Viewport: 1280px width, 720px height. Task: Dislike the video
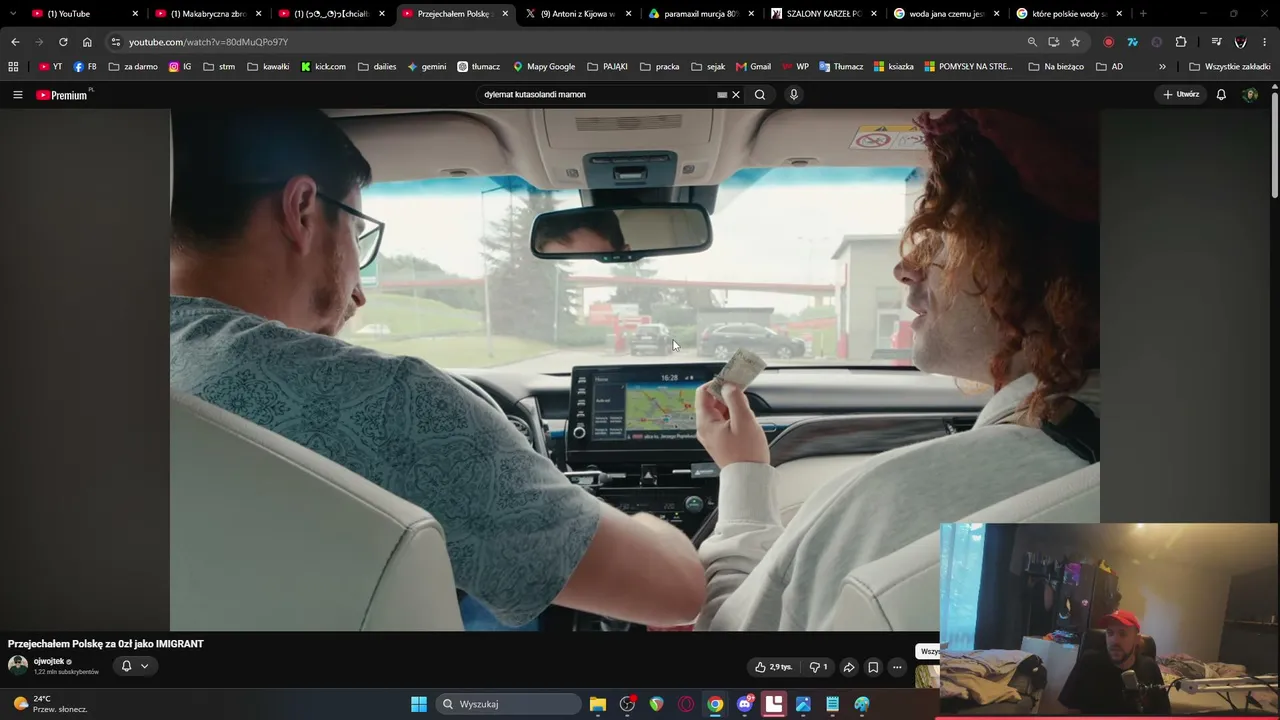818,667
